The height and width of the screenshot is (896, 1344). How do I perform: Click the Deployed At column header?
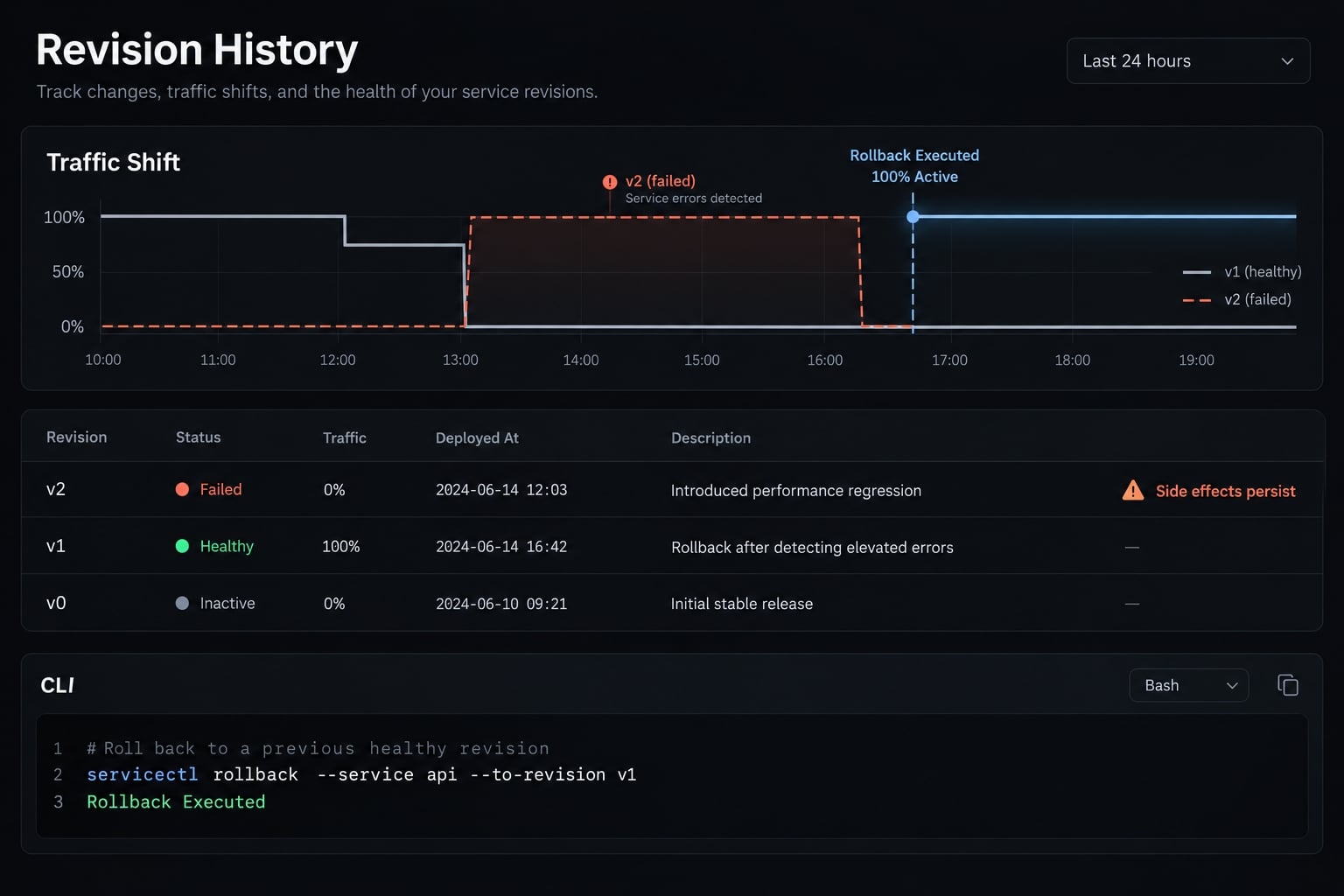tap(477, 437)
